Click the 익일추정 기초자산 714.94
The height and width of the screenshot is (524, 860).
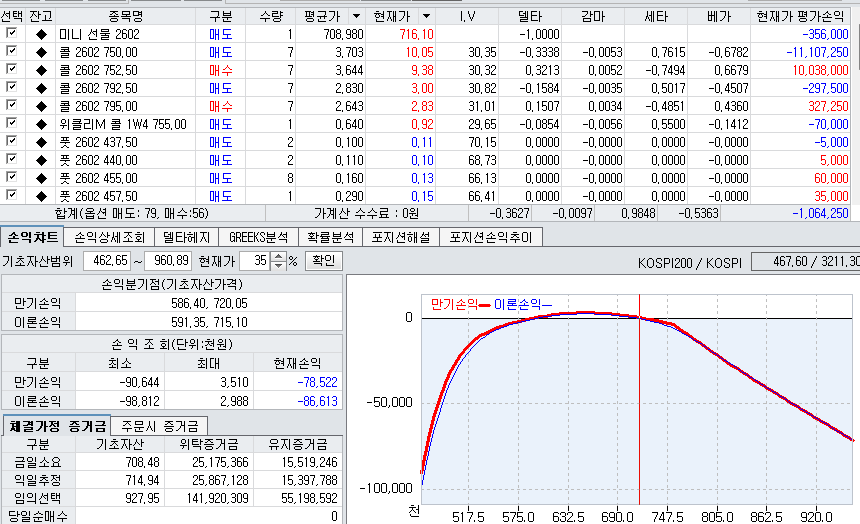coord(142,481)
